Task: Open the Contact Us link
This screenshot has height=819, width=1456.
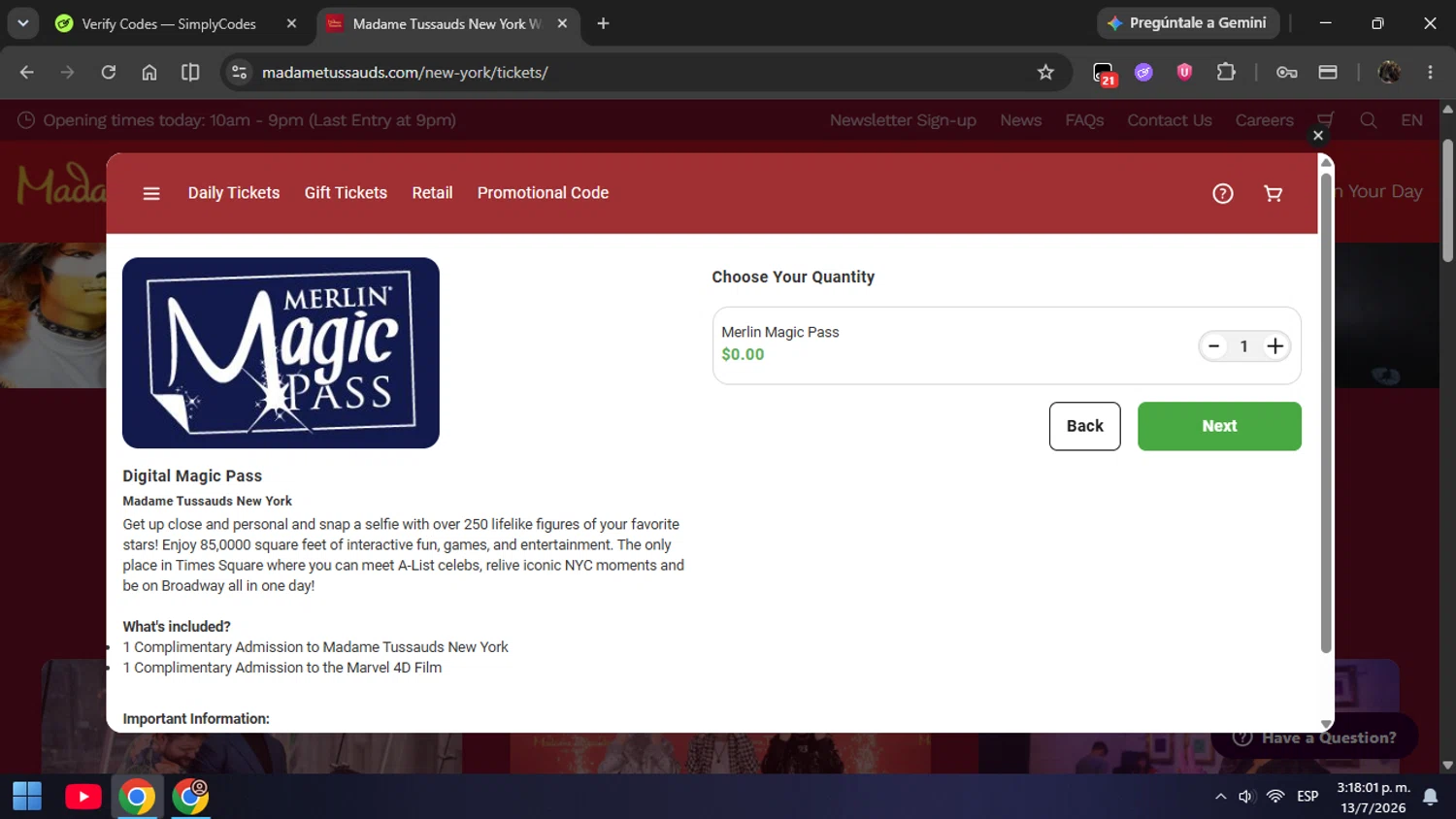Action: point(1169,120)
